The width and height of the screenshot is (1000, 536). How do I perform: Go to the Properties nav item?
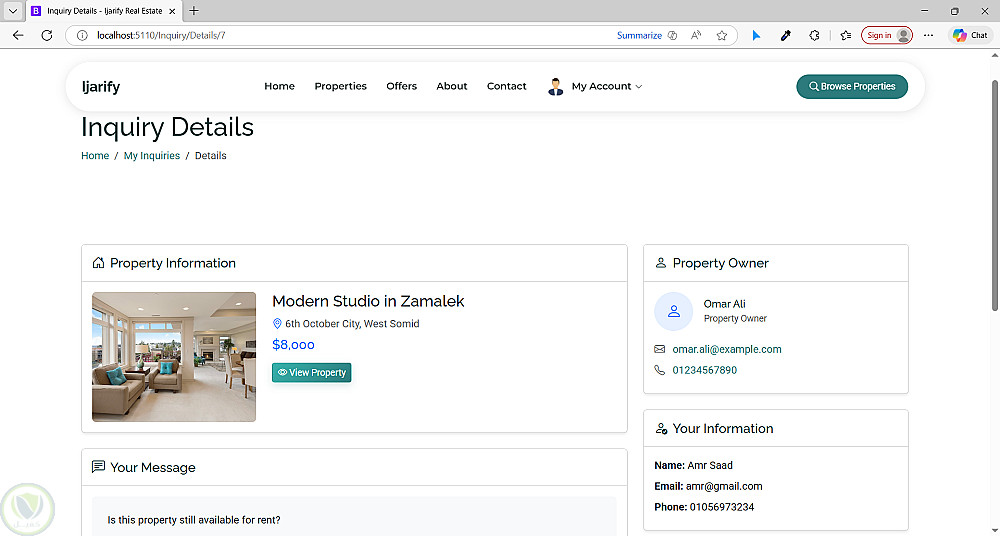click(340, 87)
